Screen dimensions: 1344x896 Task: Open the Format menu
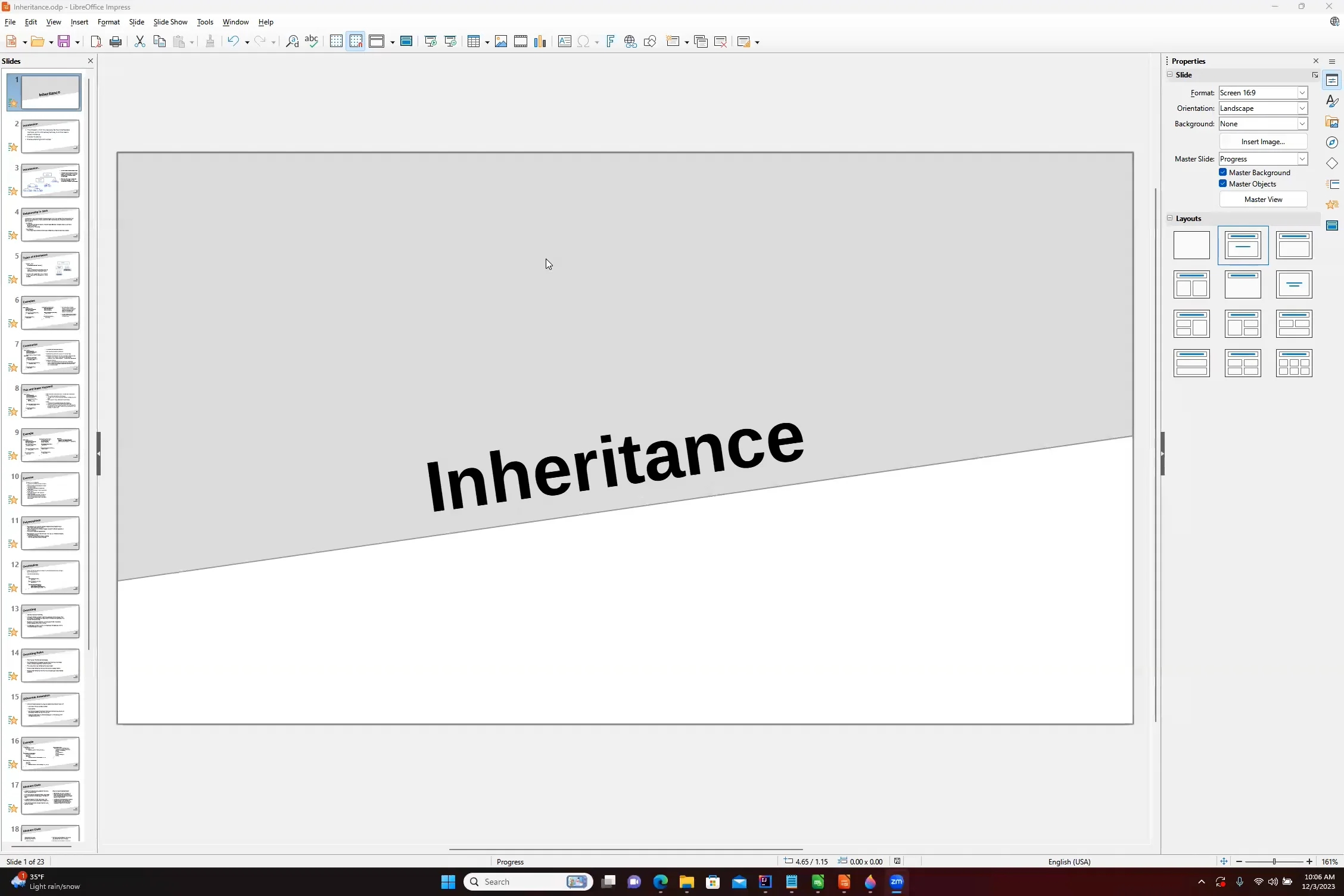tap(108, 22)
